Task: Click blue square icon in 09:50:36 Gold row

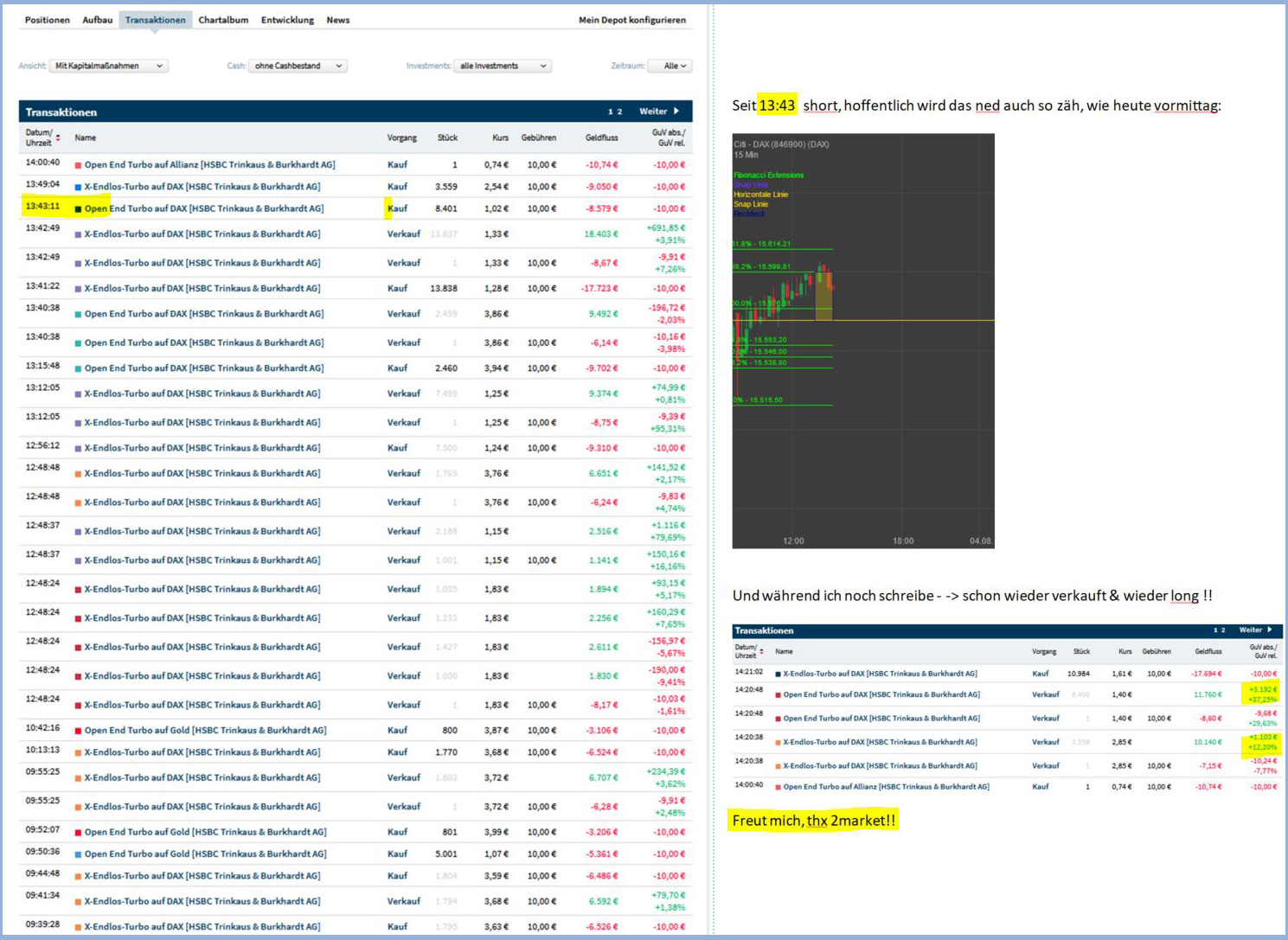Action: [78, 854]
